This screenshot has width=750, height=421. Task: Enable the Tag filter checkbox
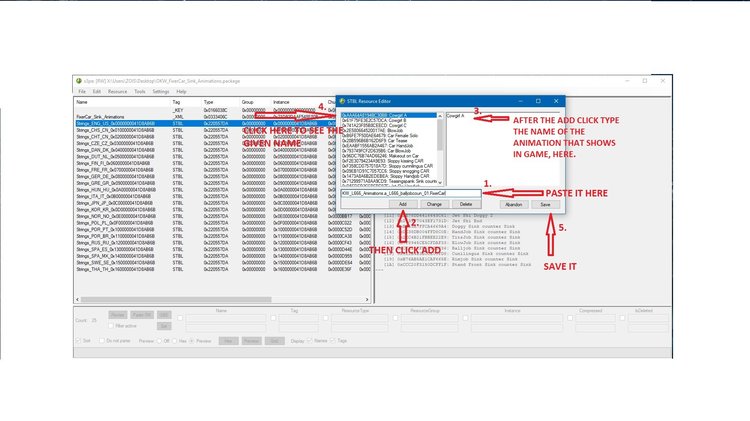(x=273, y=318)
